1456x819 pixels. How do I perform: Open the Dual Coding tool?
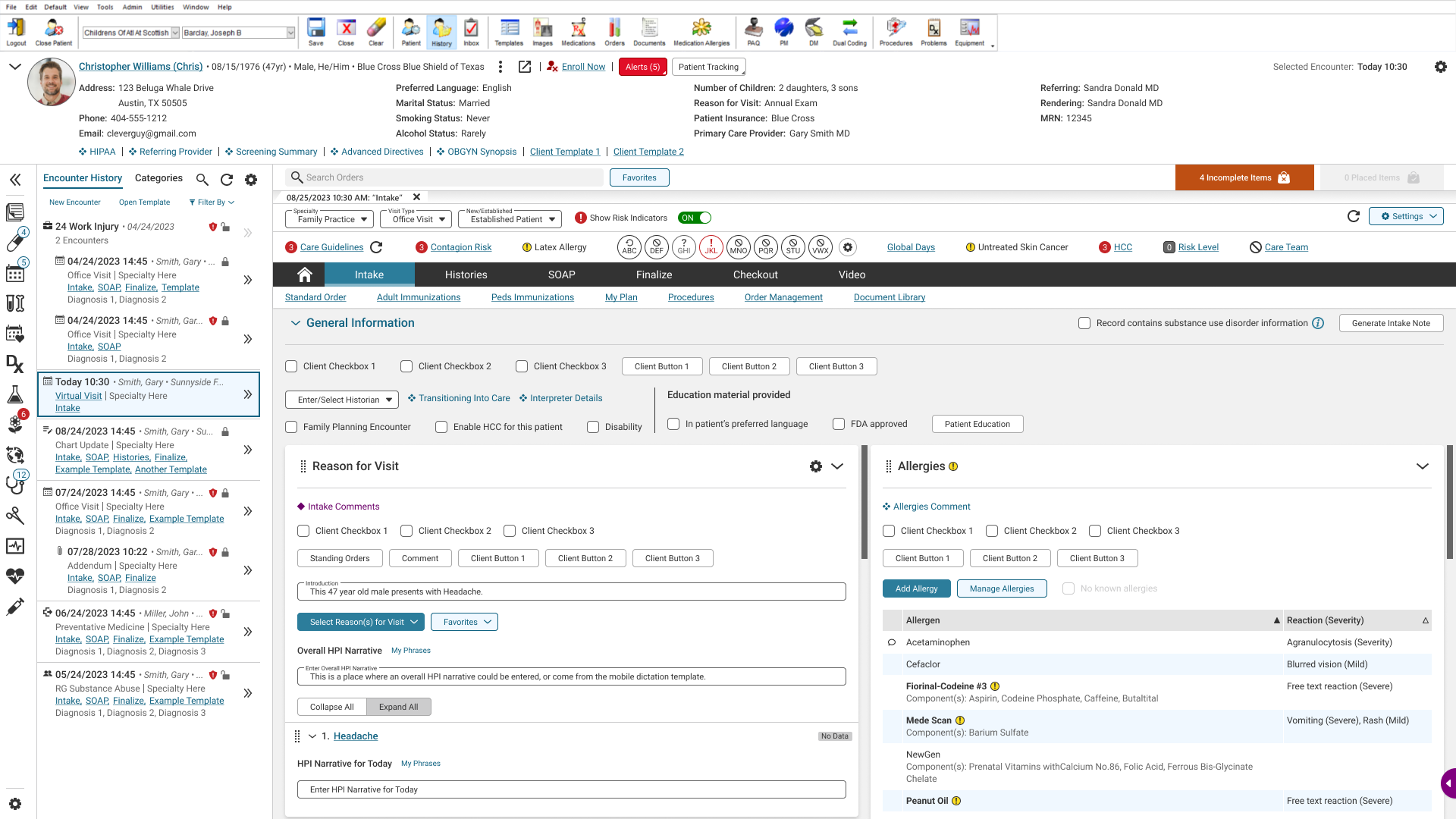pos(849,32)
